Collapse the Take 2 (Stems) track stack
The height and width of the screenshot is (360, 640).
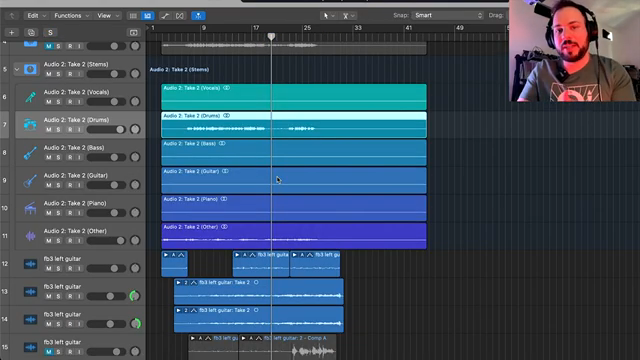17,69
